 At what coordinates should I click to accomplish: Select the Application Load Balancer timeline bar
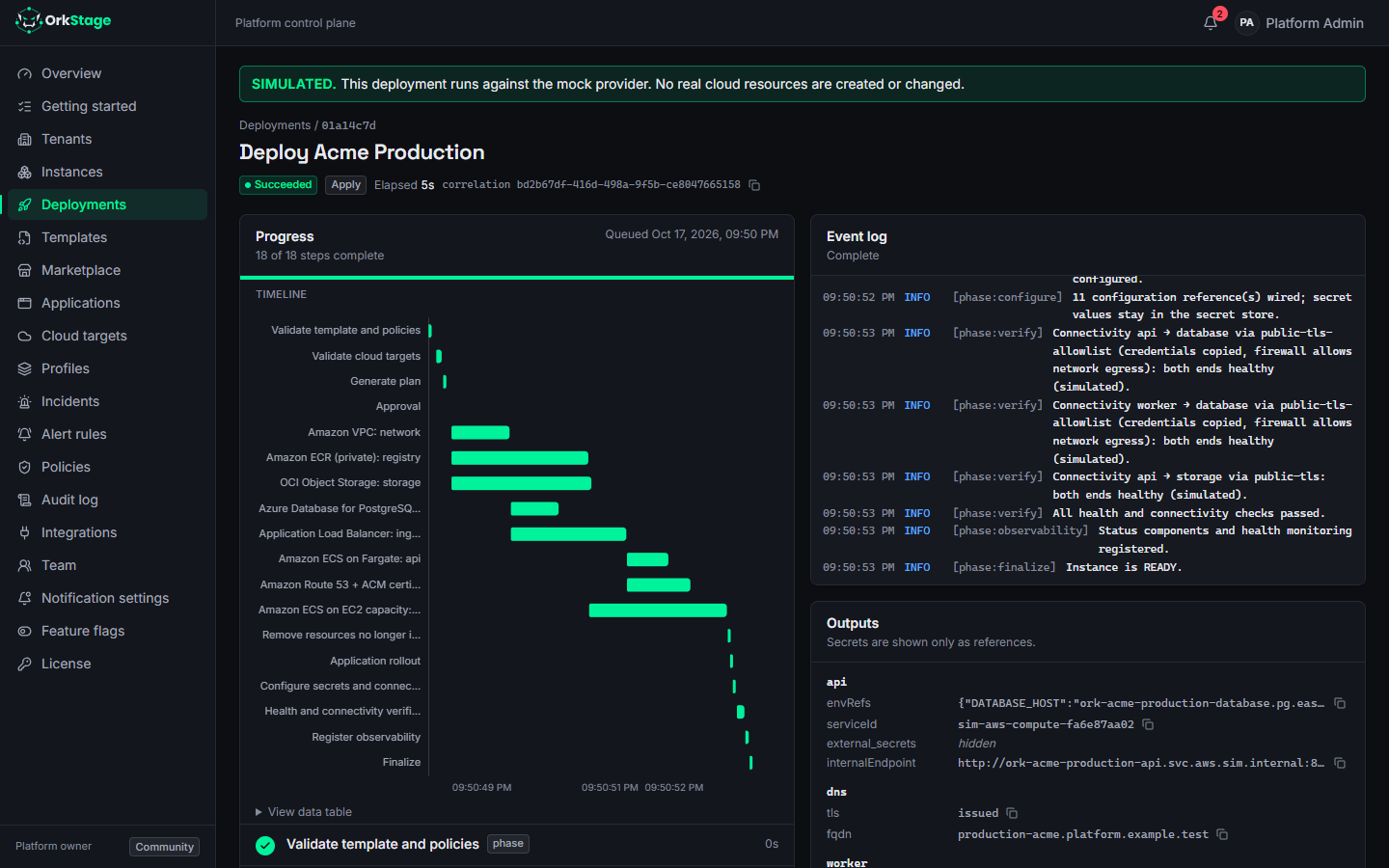568,534
